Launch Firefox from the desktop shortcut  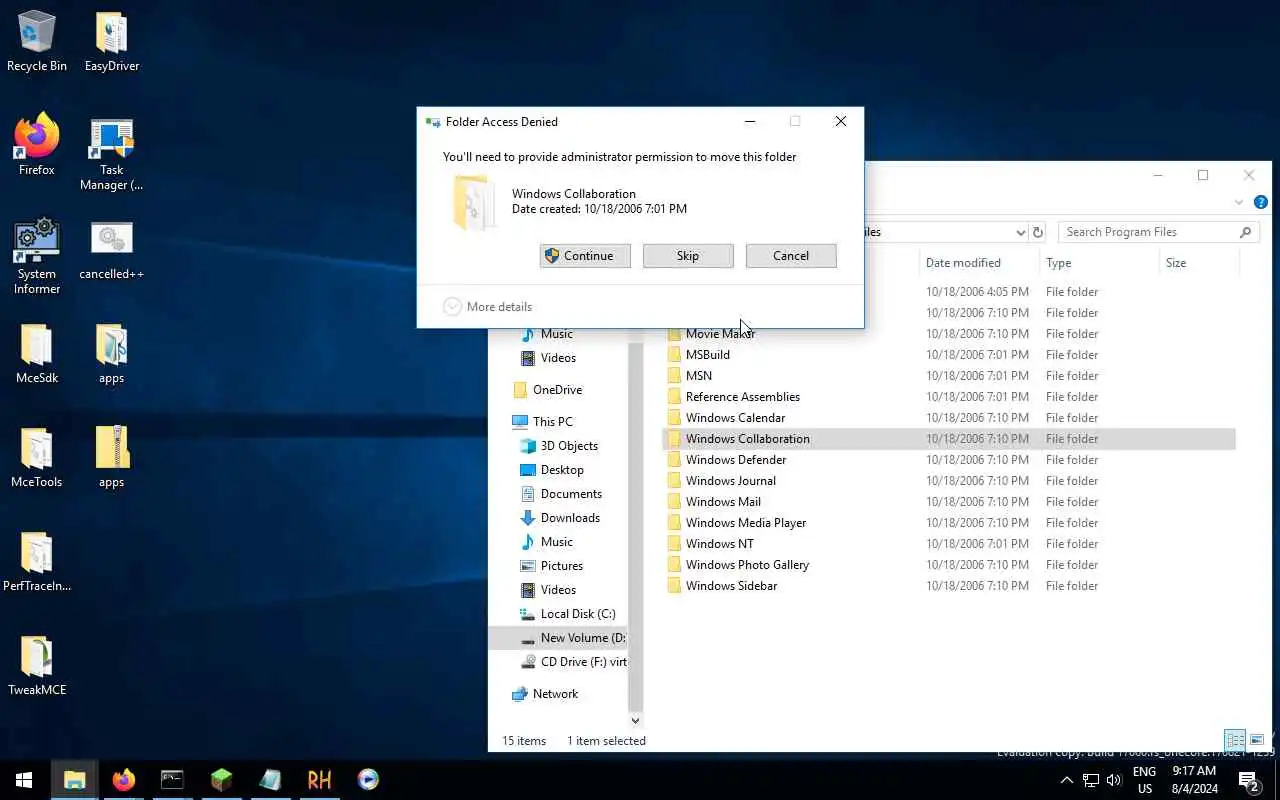37,145
